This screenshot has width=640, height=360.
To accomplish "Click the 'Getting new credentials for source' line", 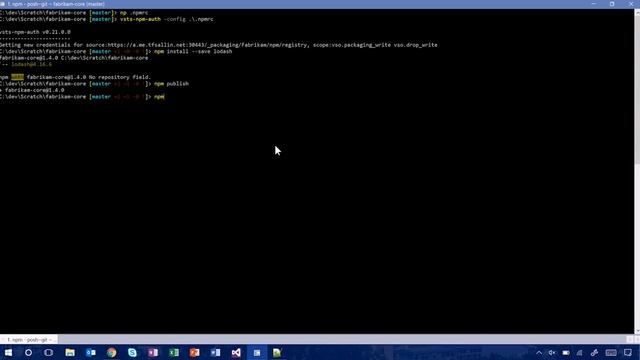I will [218, 45].
